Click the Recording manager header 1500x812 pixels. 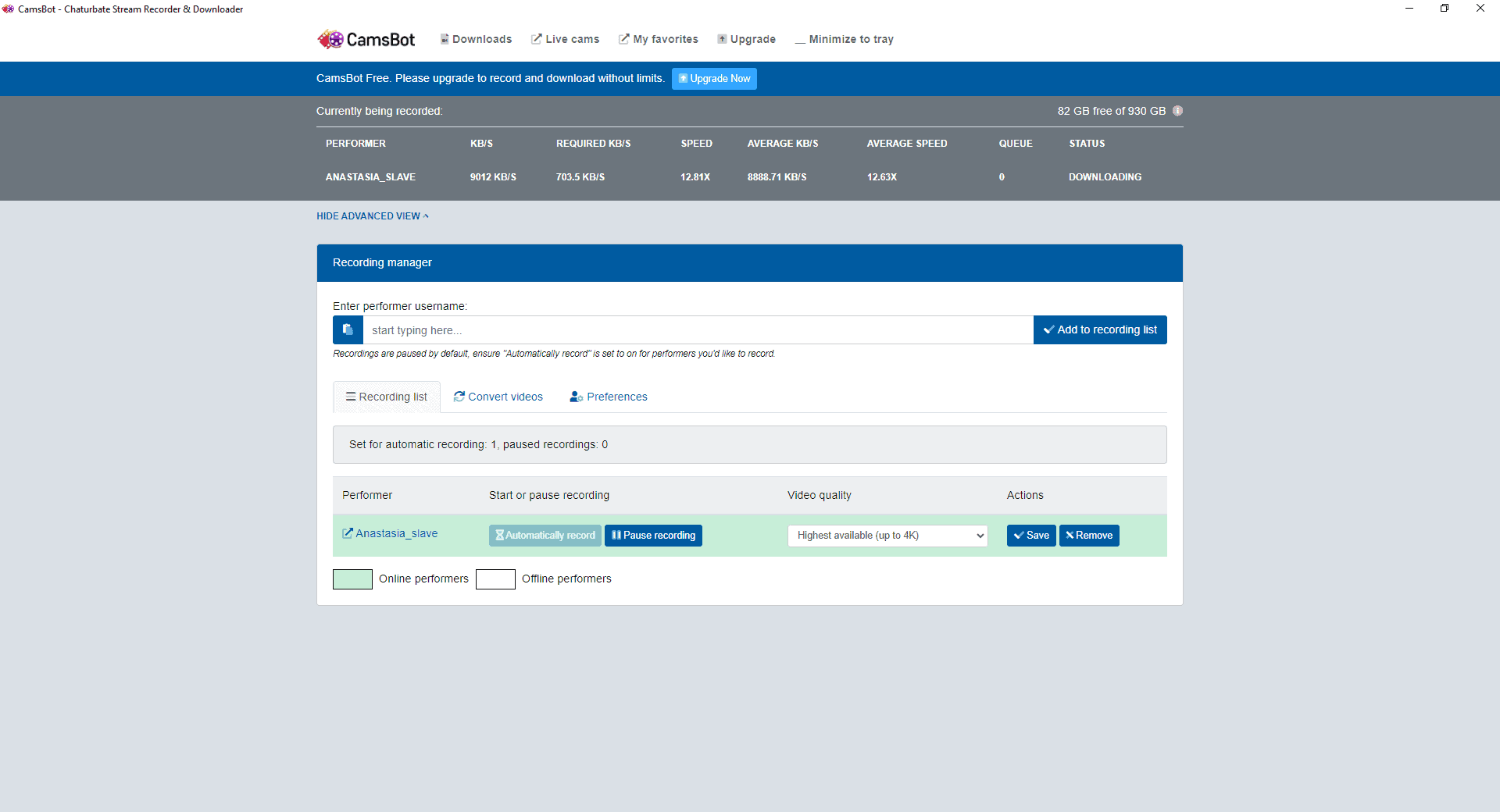[750, 263]
